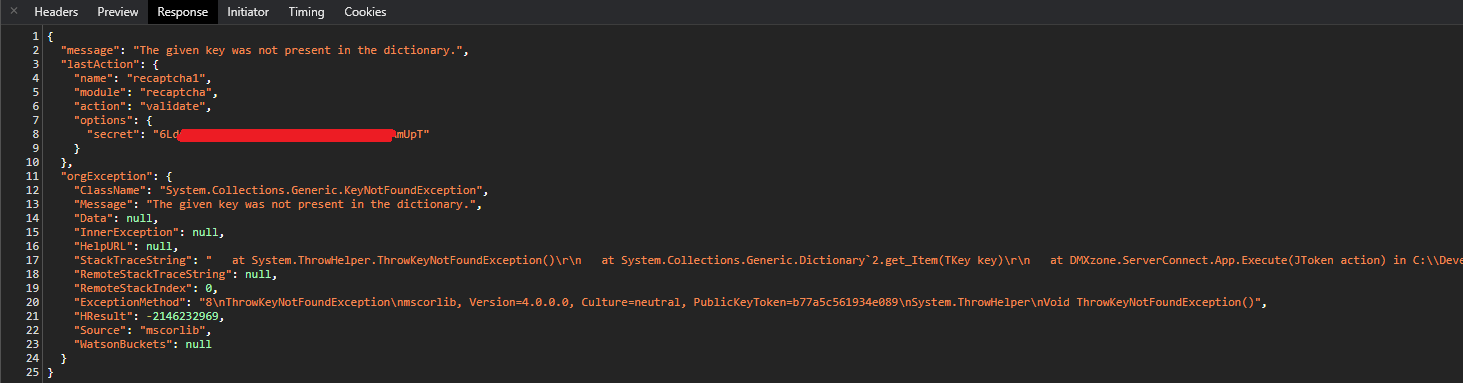Click line number 25 in the gutter
This screenshot has width=1464, height=383.
(x=32, y=372)
